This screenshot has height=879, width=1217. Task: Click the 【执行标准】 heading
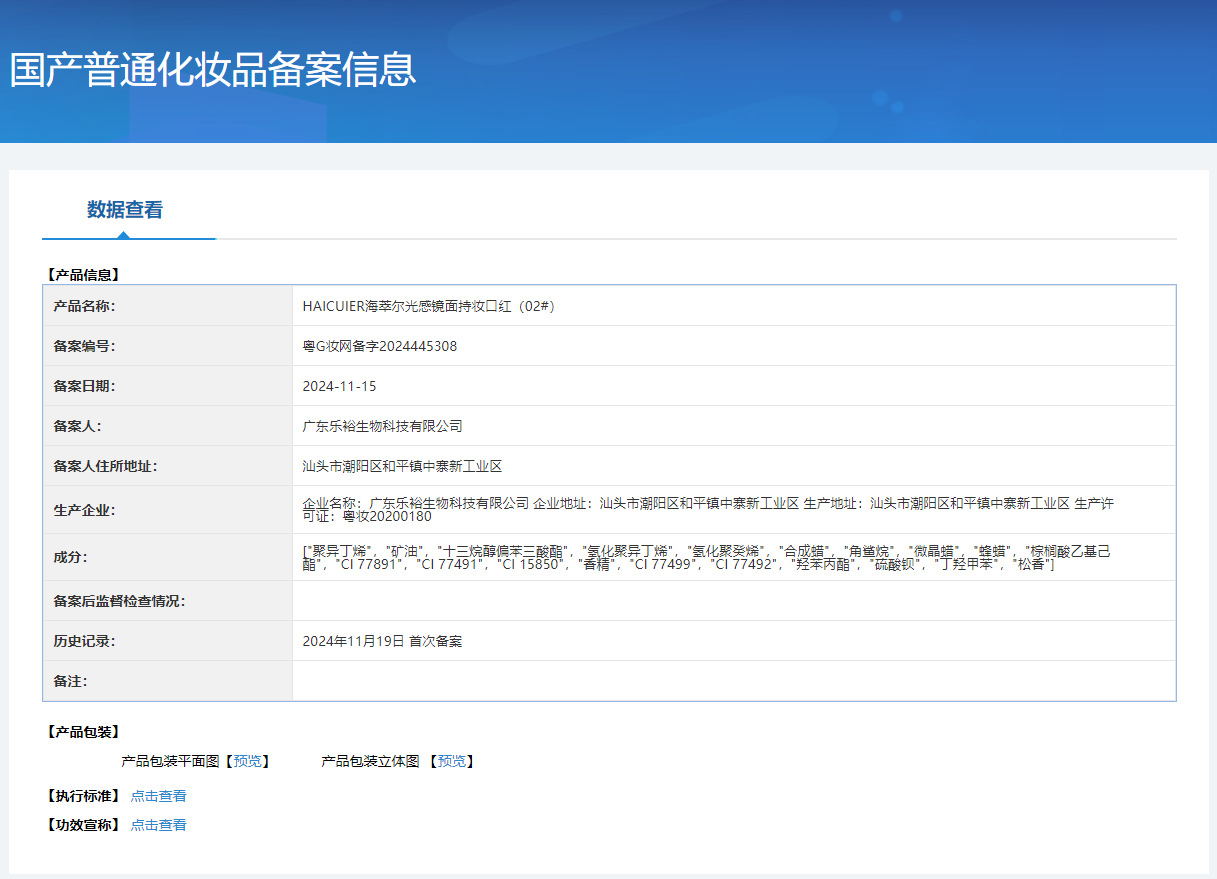[82, 796]
